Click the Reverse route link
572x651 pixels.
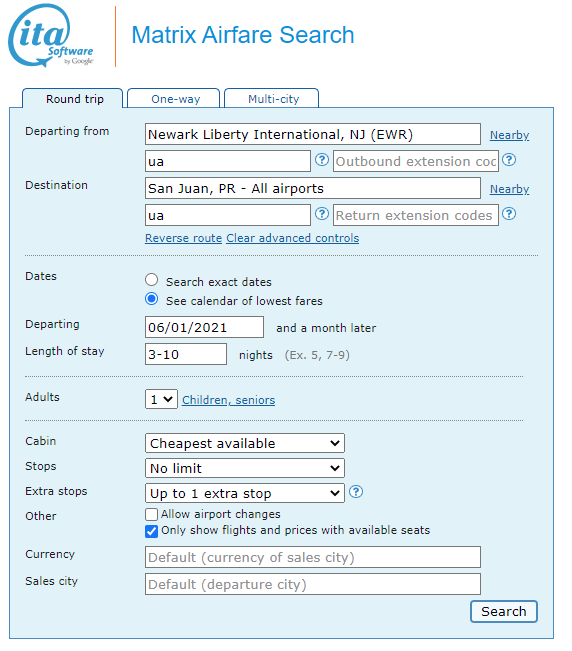(x=183, y=238)
